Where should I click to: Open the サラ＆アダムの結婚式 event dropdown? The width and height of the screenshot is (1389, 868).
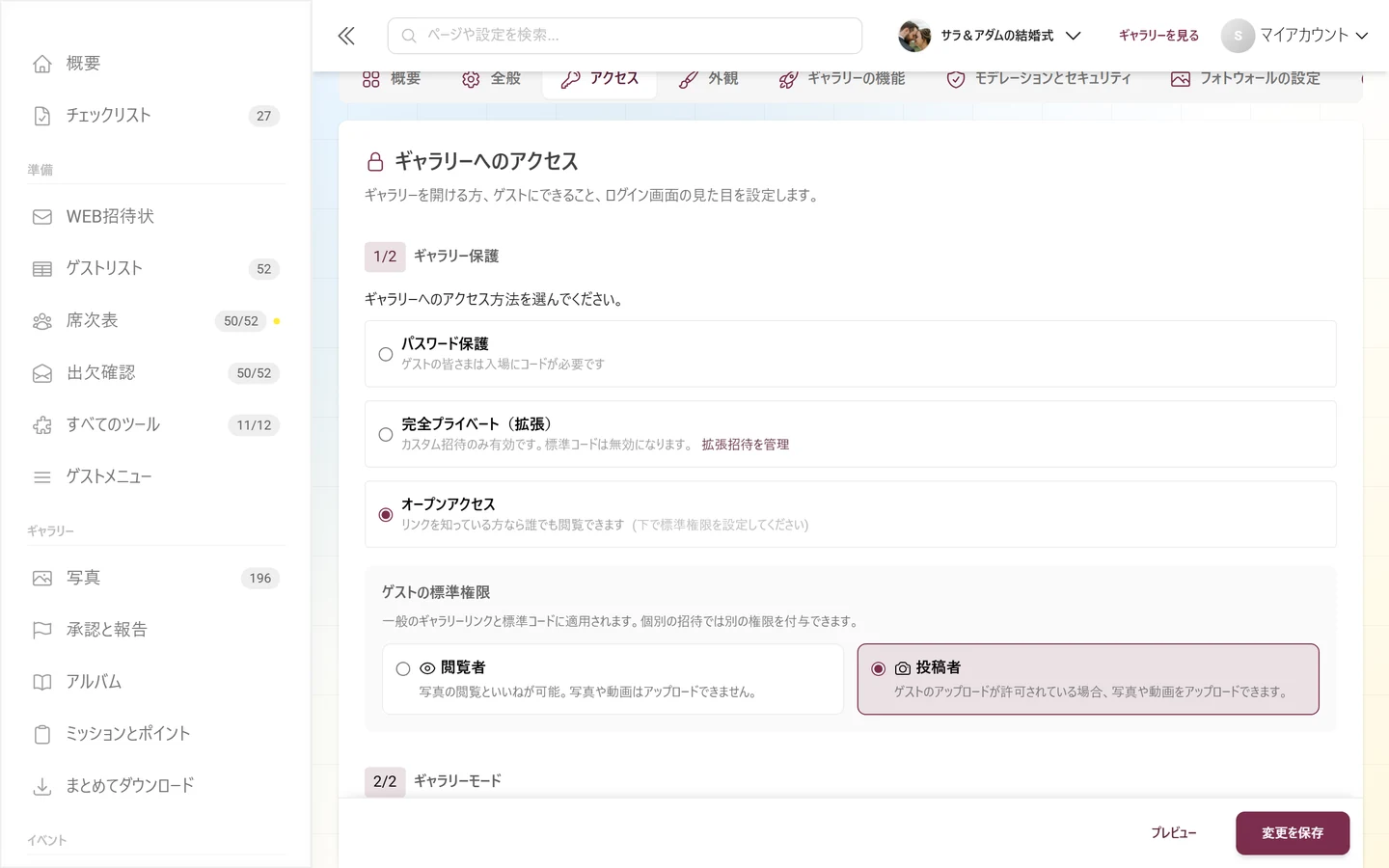click(x=990, y=36)
